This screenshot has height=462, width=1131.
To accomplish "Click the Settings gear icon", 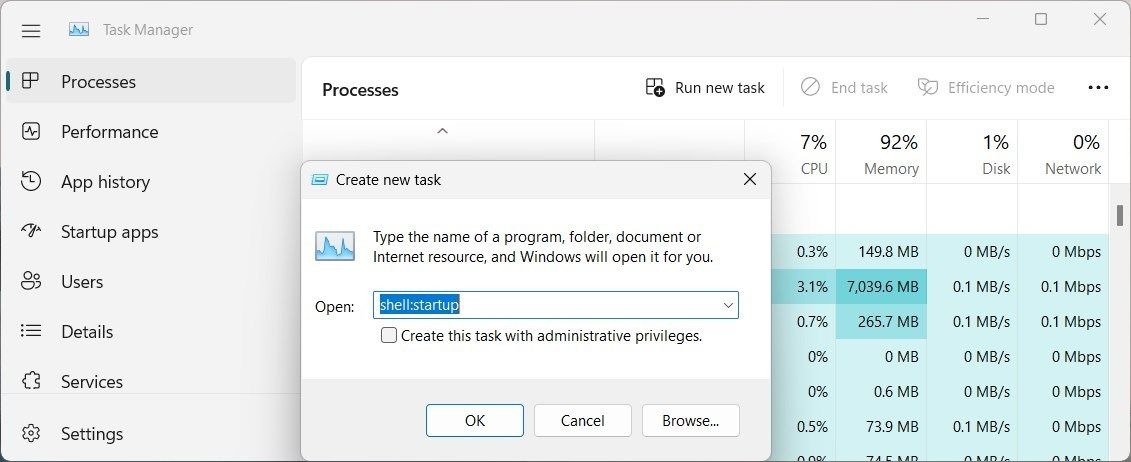I will click(x=30, y=433).
